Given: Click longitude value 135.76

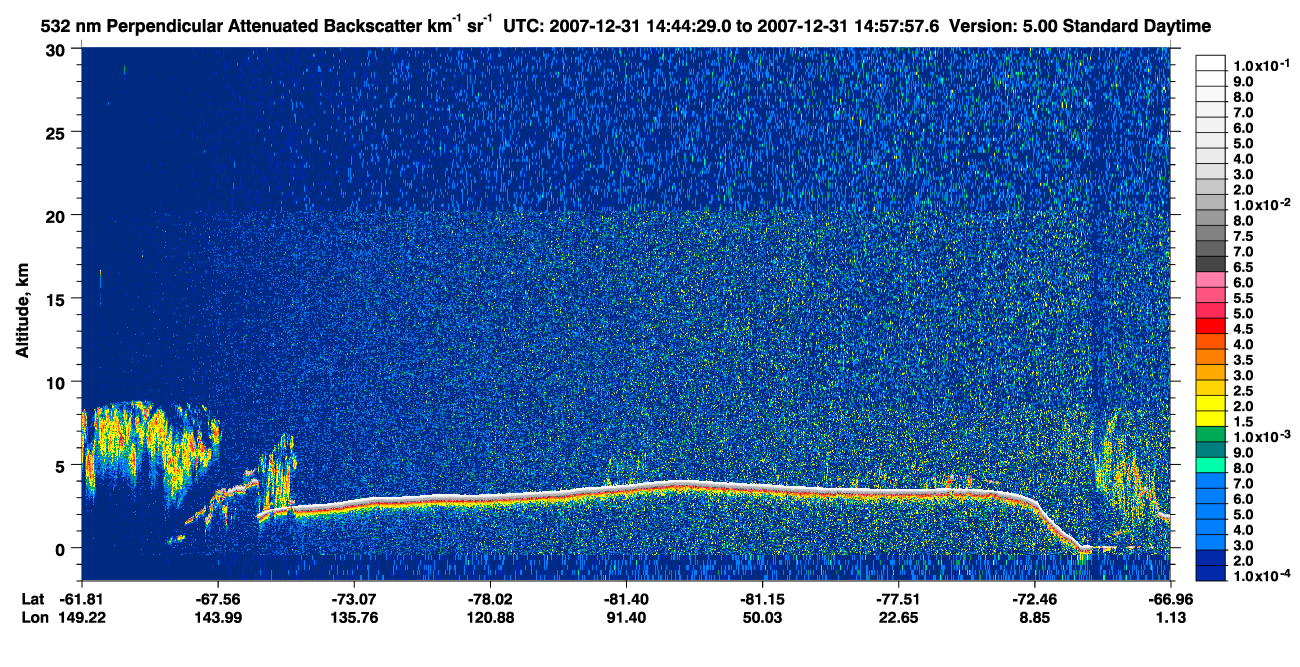Looking at the screenshot, I should (354, 618).
